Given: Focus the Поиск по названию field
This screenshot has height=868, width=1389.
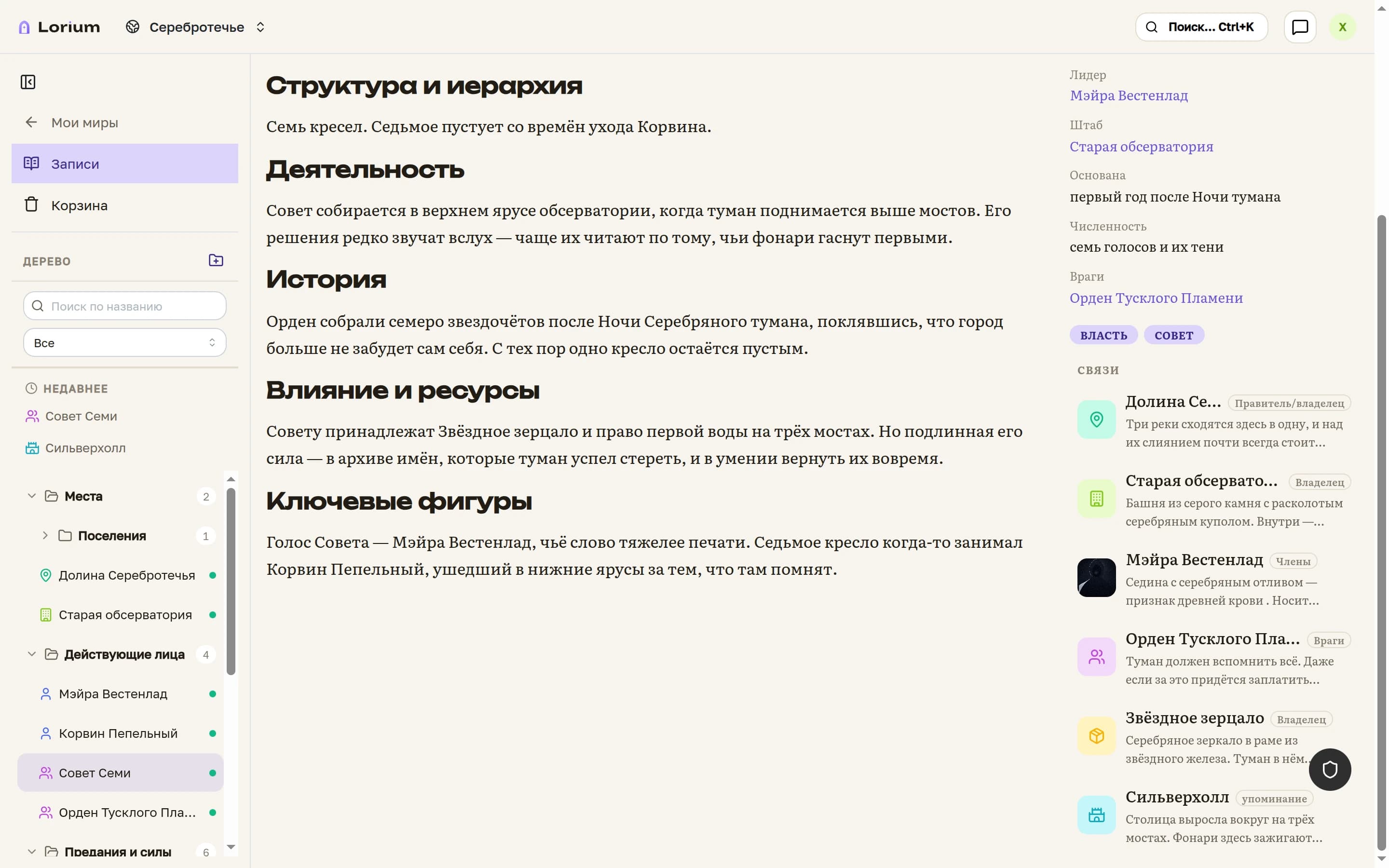Looking at the screenshot, I should 124,306.
